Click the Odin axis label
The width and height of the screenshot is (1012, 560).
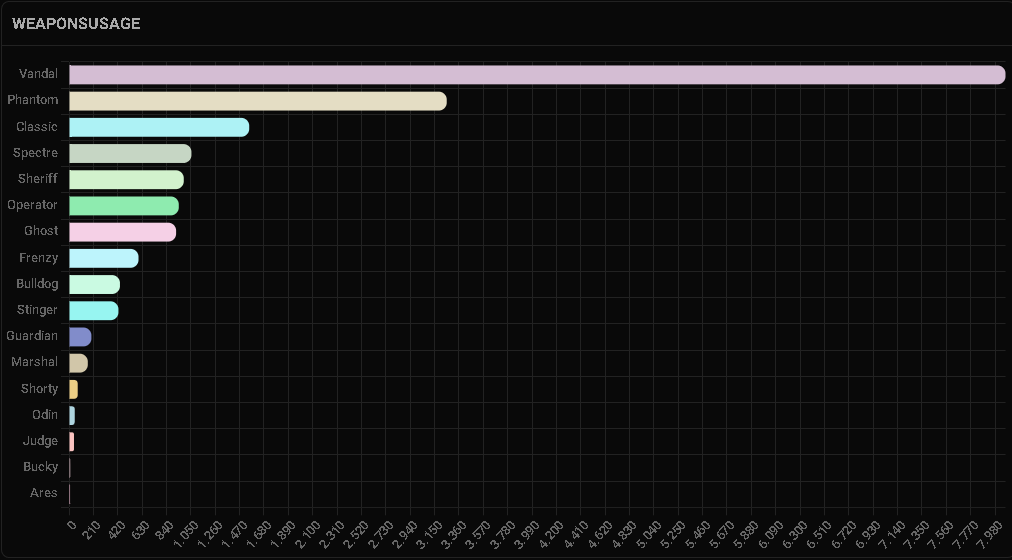[x=45, y=414]
